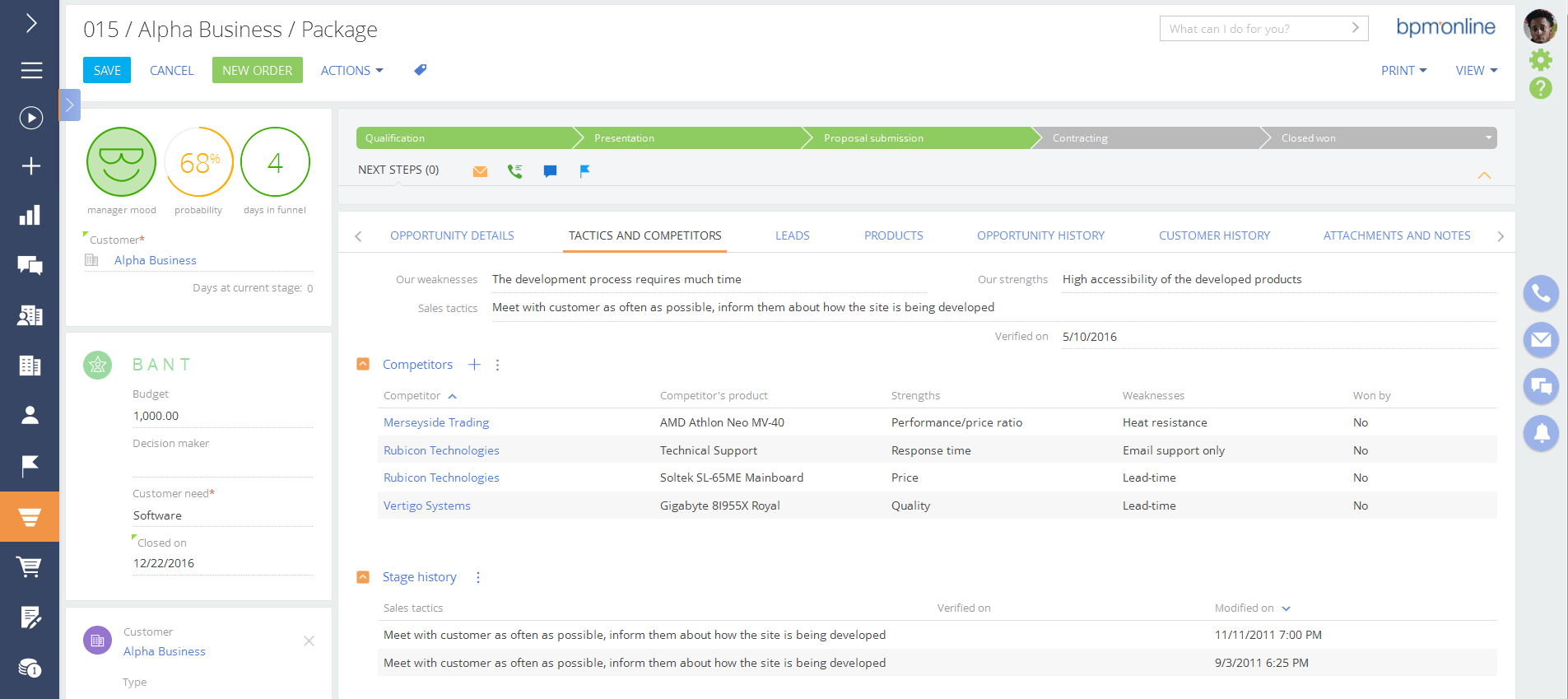Click the CANCEL button
Screen dimensions: 1568x699
point(172,71)
